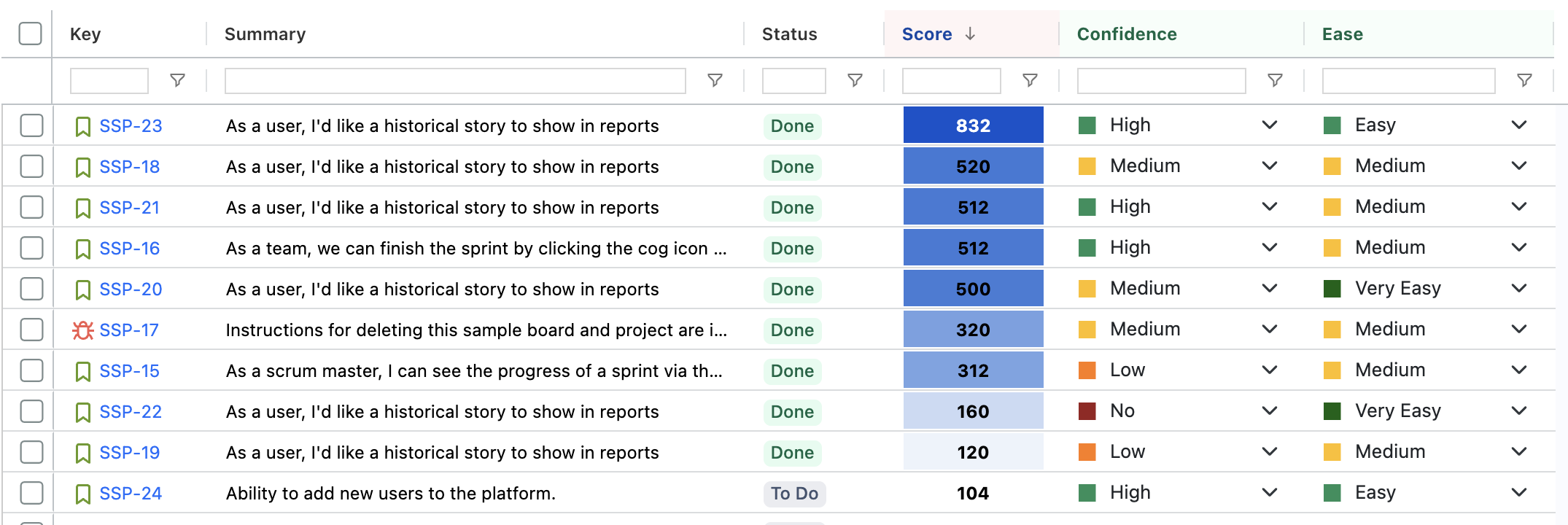Toggle the select-all checkbox in the header
Image resolution: width=1568 pixels, height=525 pixels.
coord(31,34)
